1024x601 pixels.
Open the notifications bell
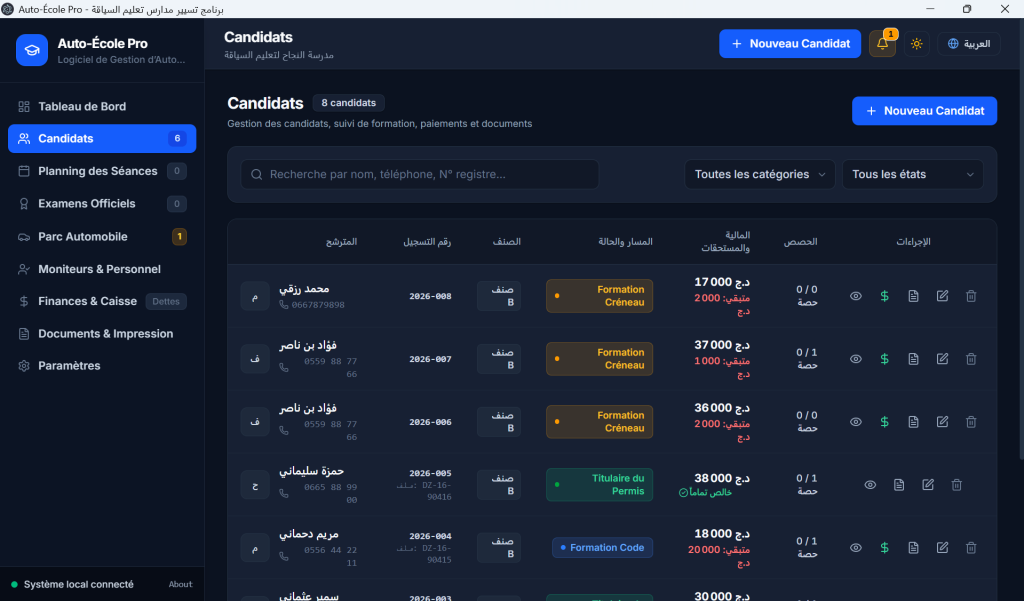882,44
